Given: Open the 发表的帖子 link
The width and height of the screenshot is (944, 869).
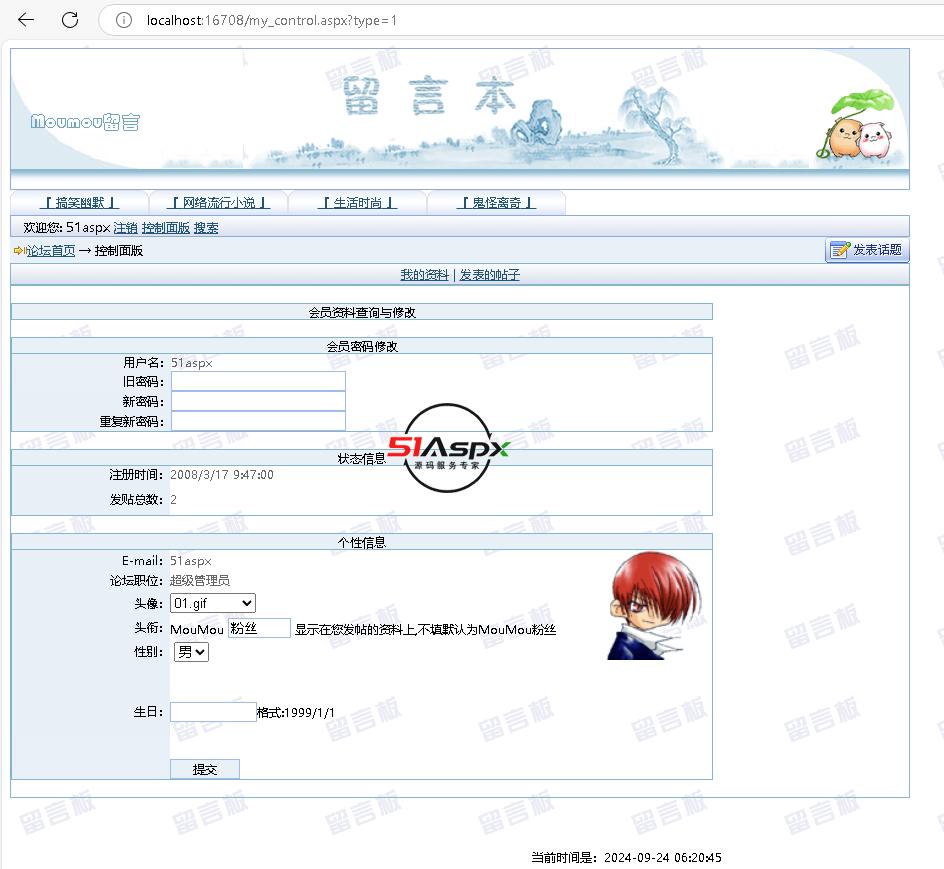Looking at the screenshot, I should coord(490,275).
